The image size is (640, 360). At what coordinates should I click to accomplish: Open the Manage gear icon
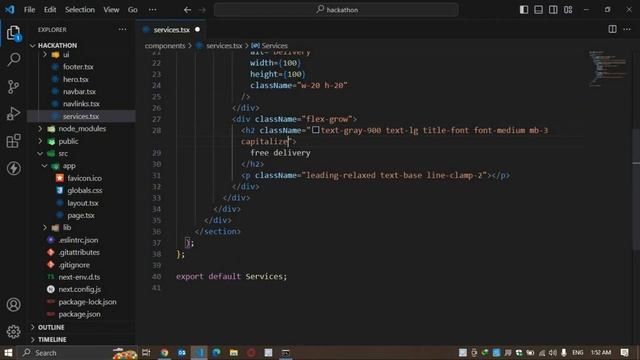click(x=13, y=331)
